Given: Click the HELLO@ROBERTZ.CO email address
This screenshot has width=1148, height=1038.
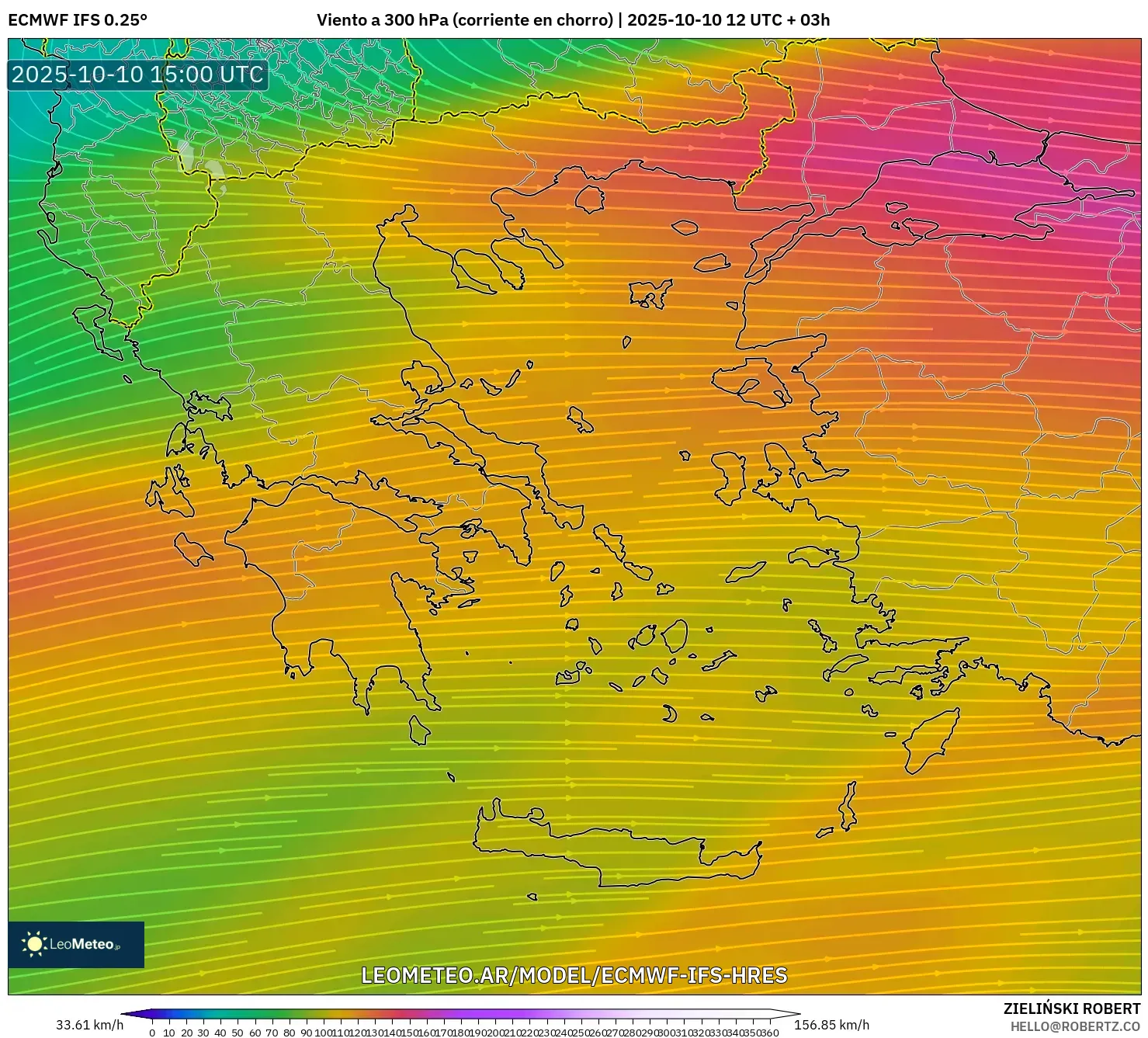Looking at the screenshot, I should [1075, 1026].
